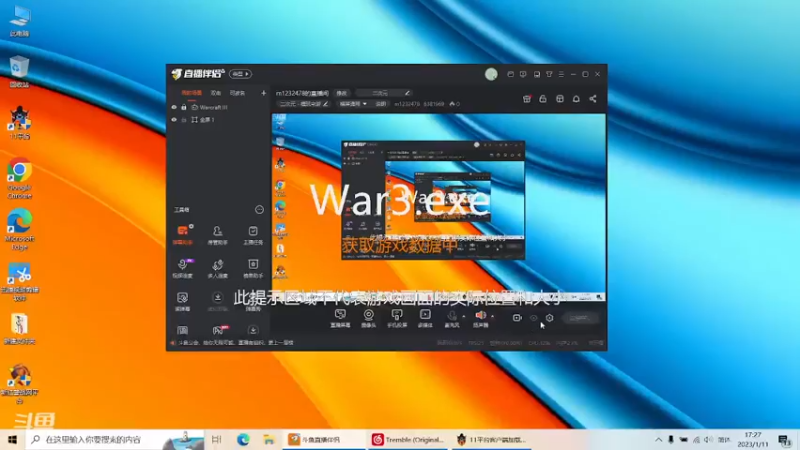Add a phone screen-cast source

(x=396, y=318)
